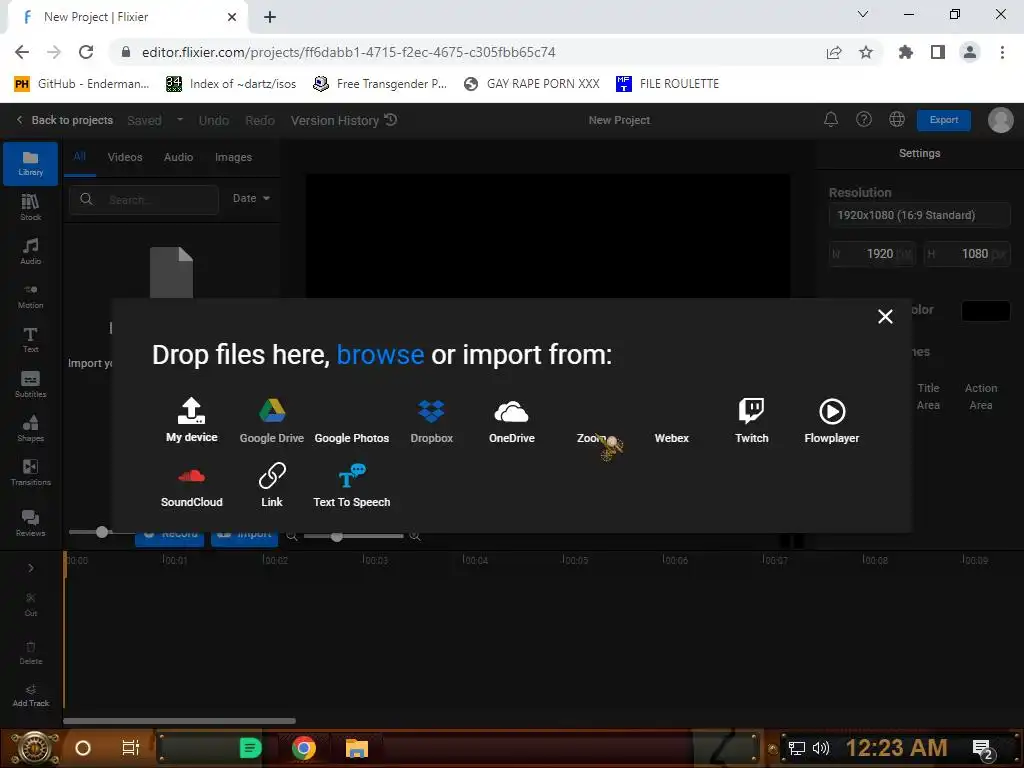Open a new browser tab
The height and width of the screenshot is (768, 1024).
pyautogui.click(x=270, y=18)
